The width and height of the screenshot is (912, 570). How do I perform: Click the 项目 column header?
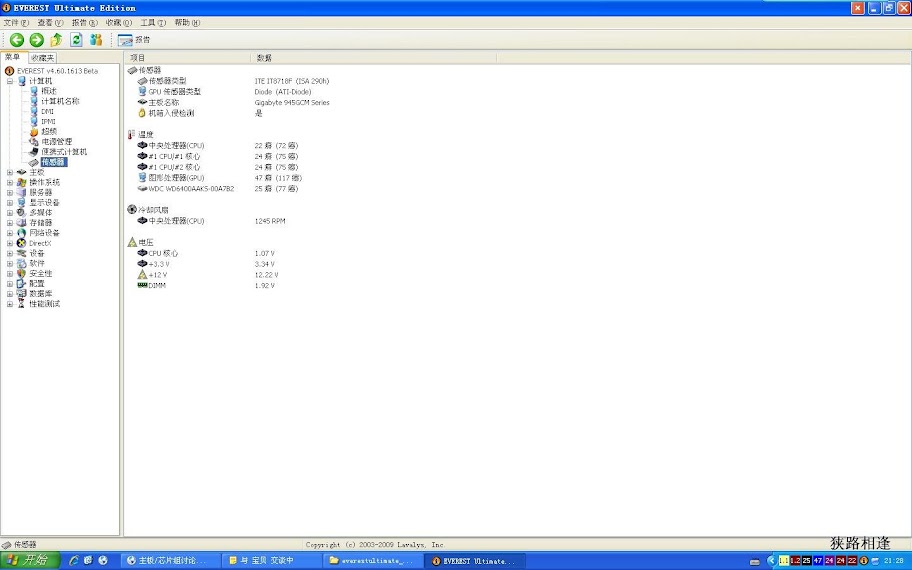pos(187,58)
